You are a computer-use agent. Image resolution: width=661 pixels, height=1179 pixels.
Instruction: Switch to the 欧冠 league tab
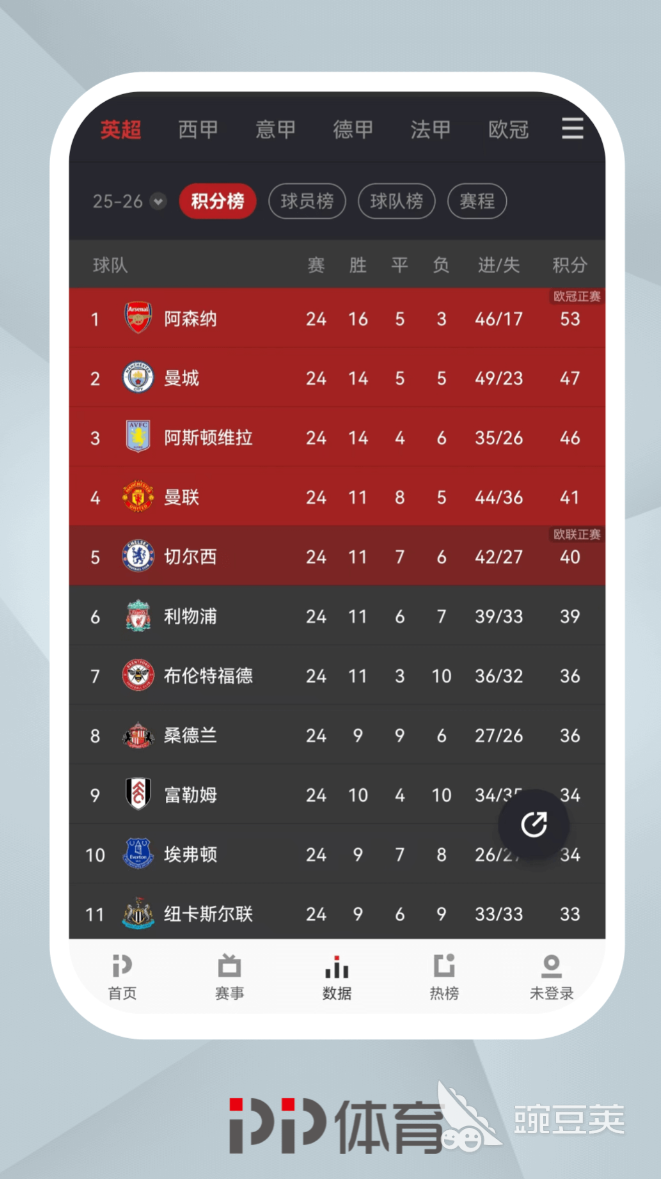(508, 130)
